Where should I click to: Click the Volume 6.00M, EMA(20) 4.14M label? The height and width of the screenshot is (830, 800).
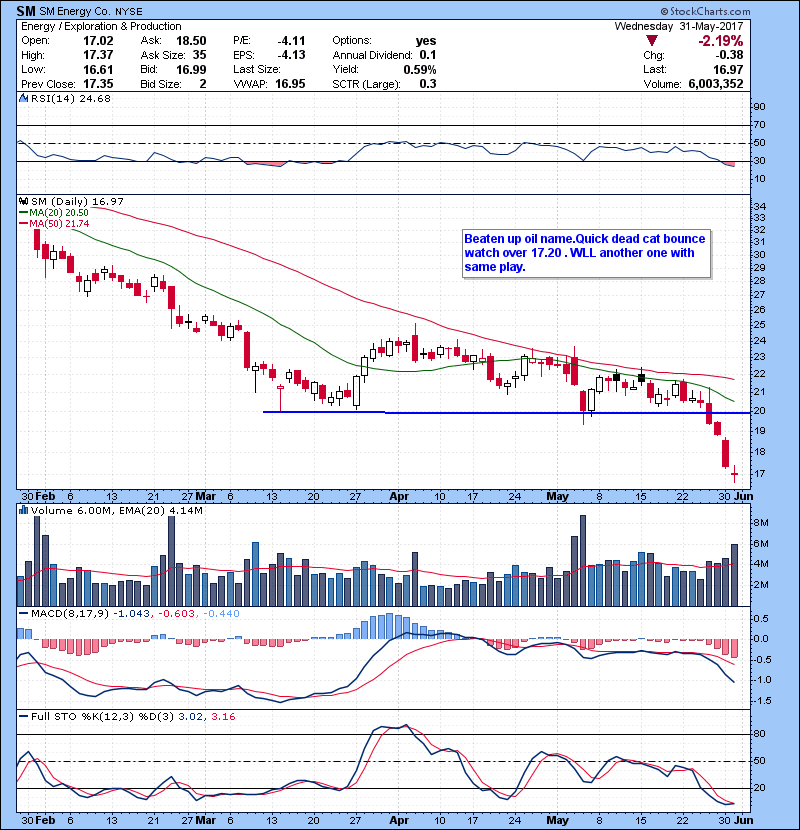click(116, 510)
